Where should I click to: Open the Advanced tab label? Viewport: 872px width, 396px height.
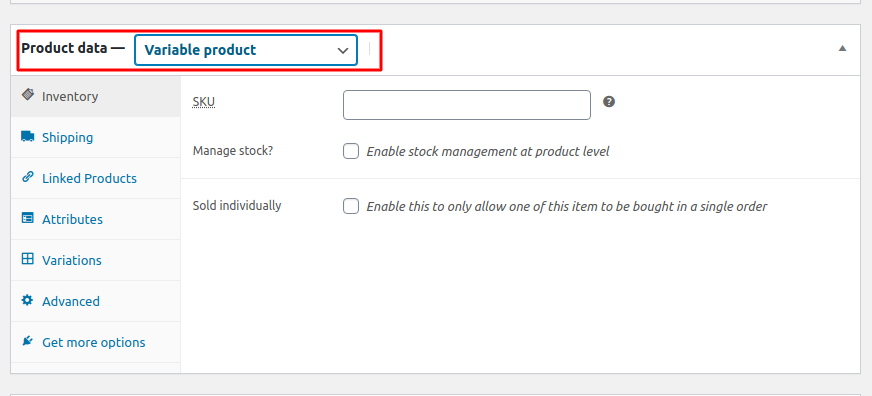tap(71, 301)
